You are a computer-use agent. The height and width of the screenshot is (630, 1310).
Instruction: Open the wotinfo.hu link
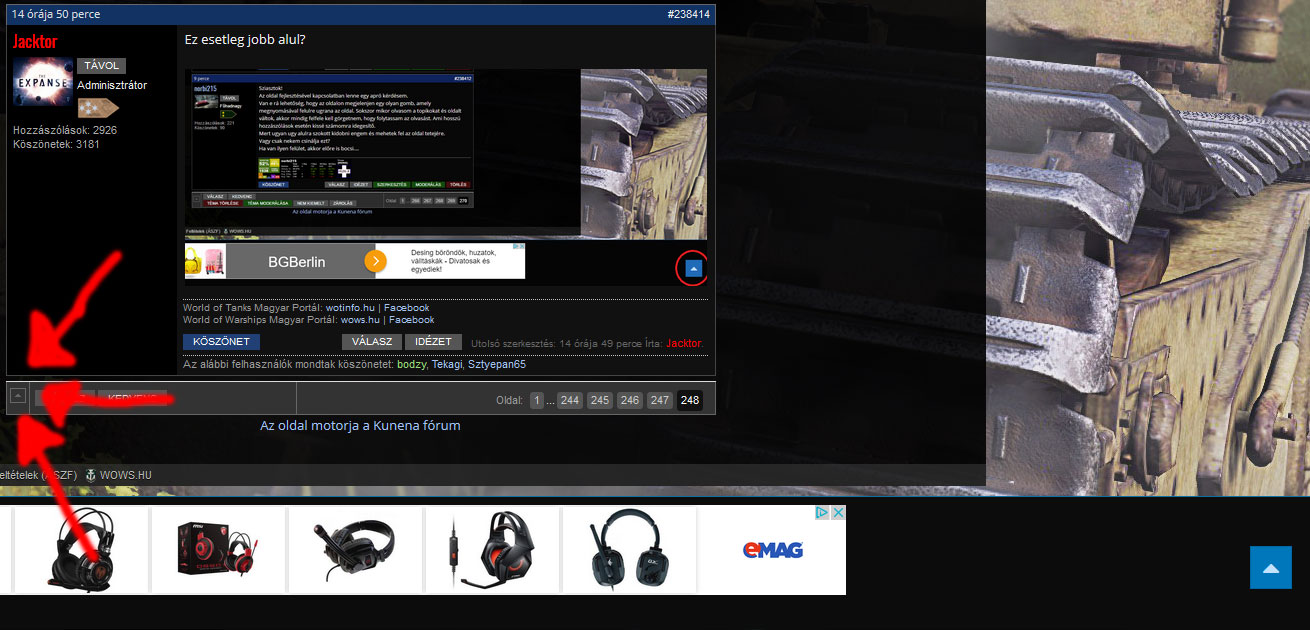(350, 308)
